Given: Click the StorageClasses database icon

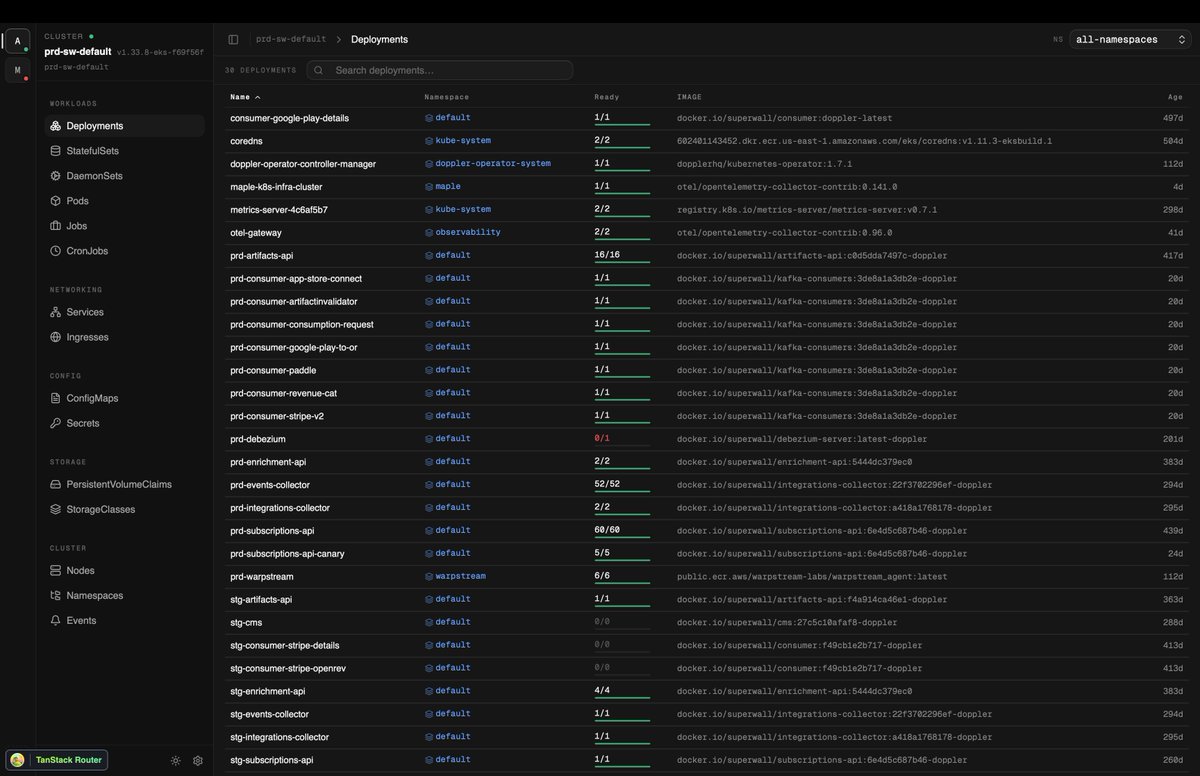Looking at the screenshot, I should tap(56, 509).
